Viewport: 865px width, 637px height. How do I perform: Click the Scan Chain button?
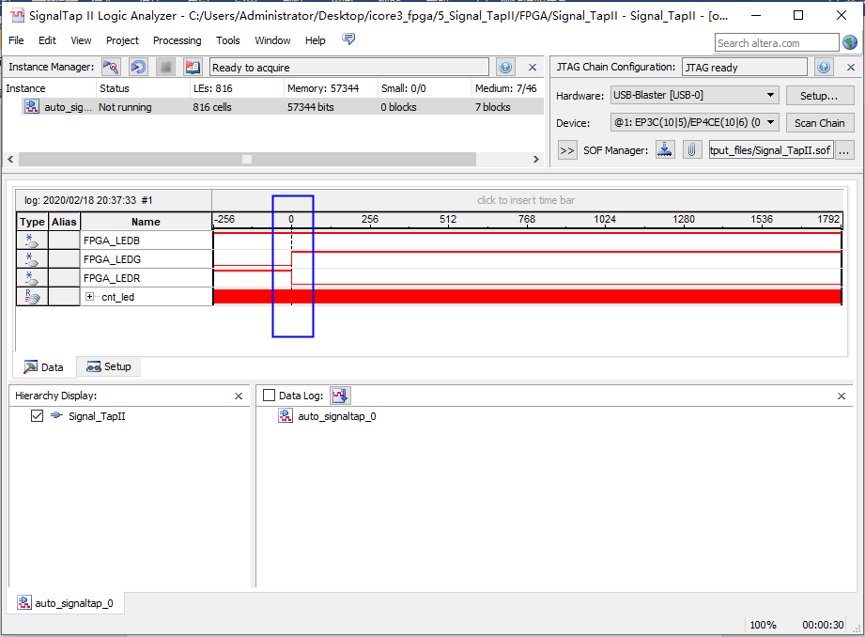tap(819, 123)
